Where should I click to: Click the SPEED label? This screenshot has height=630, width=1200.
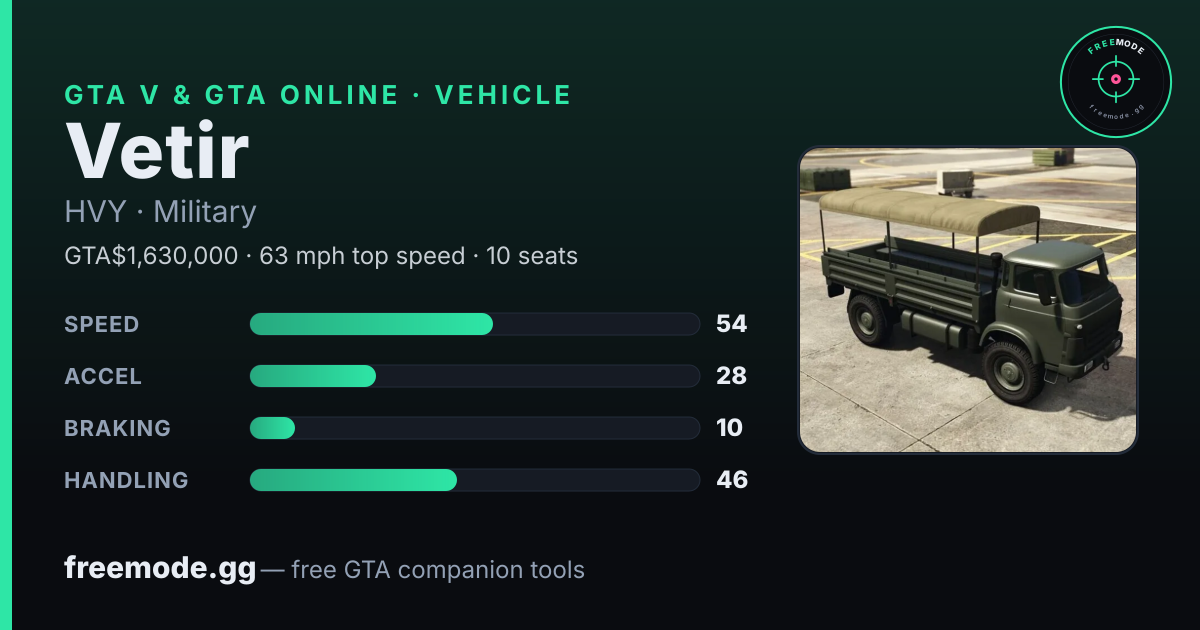point(102,324)
